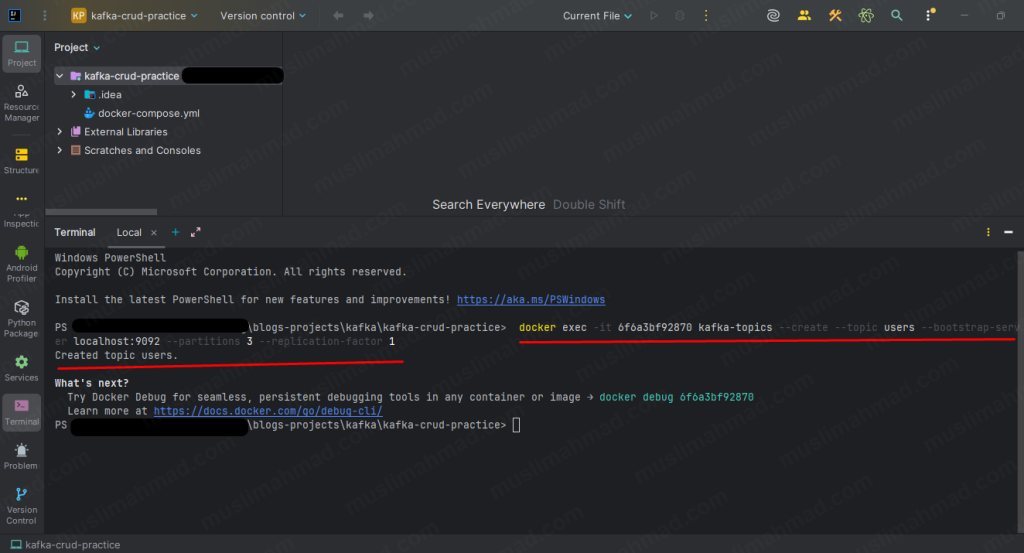The width and height of the screenshot is (1024, 553).
Task: Click the terminal vertical scrollbar
Action: click(1020, 392)
